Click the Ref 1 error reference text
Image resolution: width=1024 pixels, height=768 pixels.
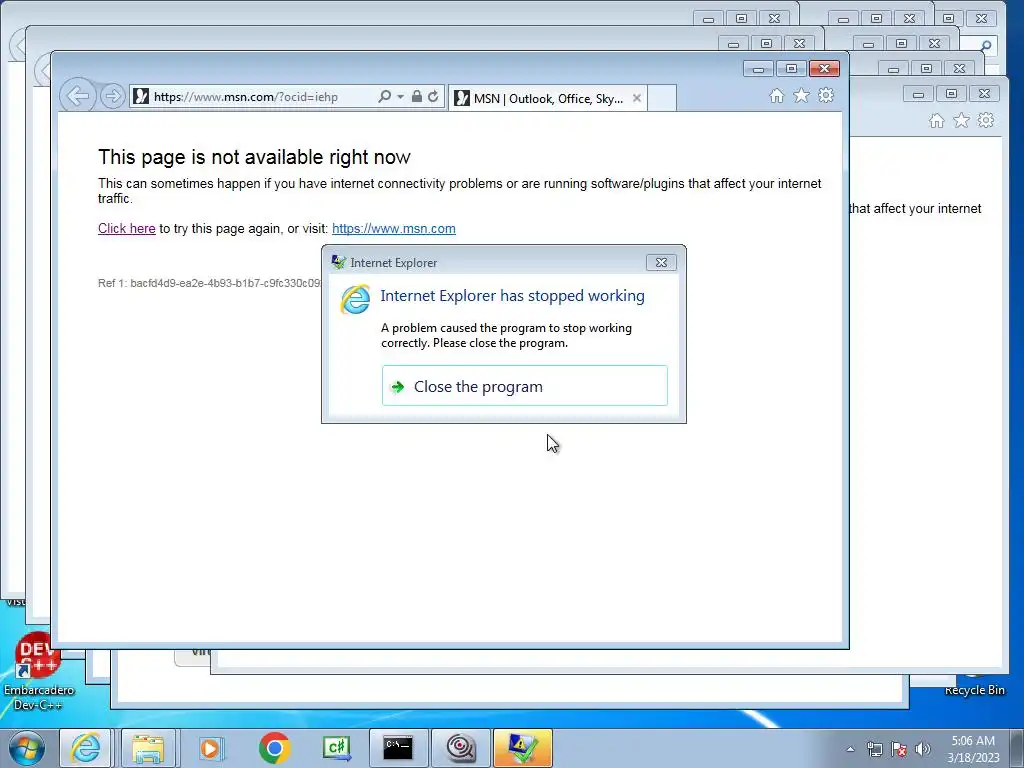(x=209, y=283)
